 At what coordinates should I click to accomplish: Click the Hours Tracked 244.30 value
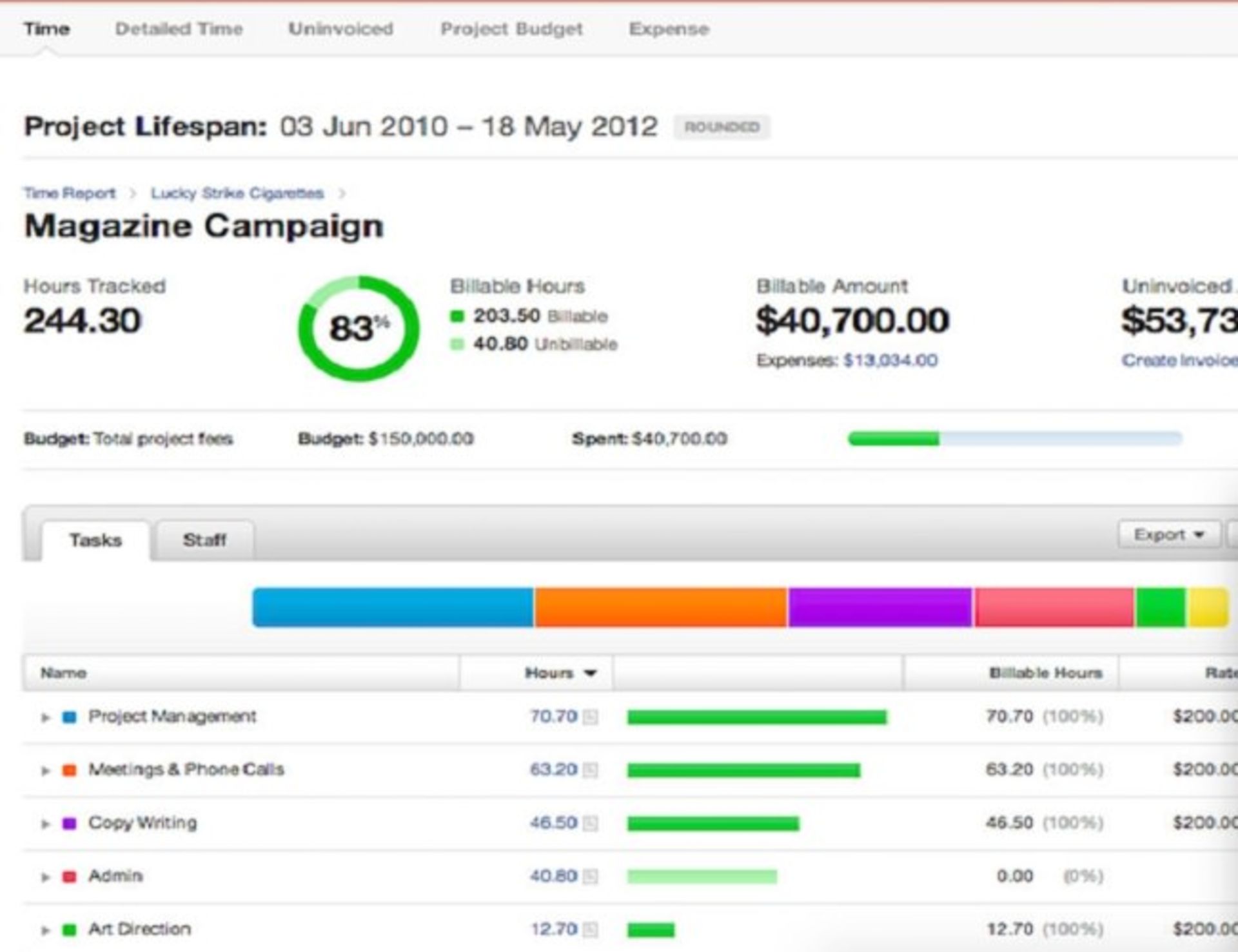click(x=82, y=321)
